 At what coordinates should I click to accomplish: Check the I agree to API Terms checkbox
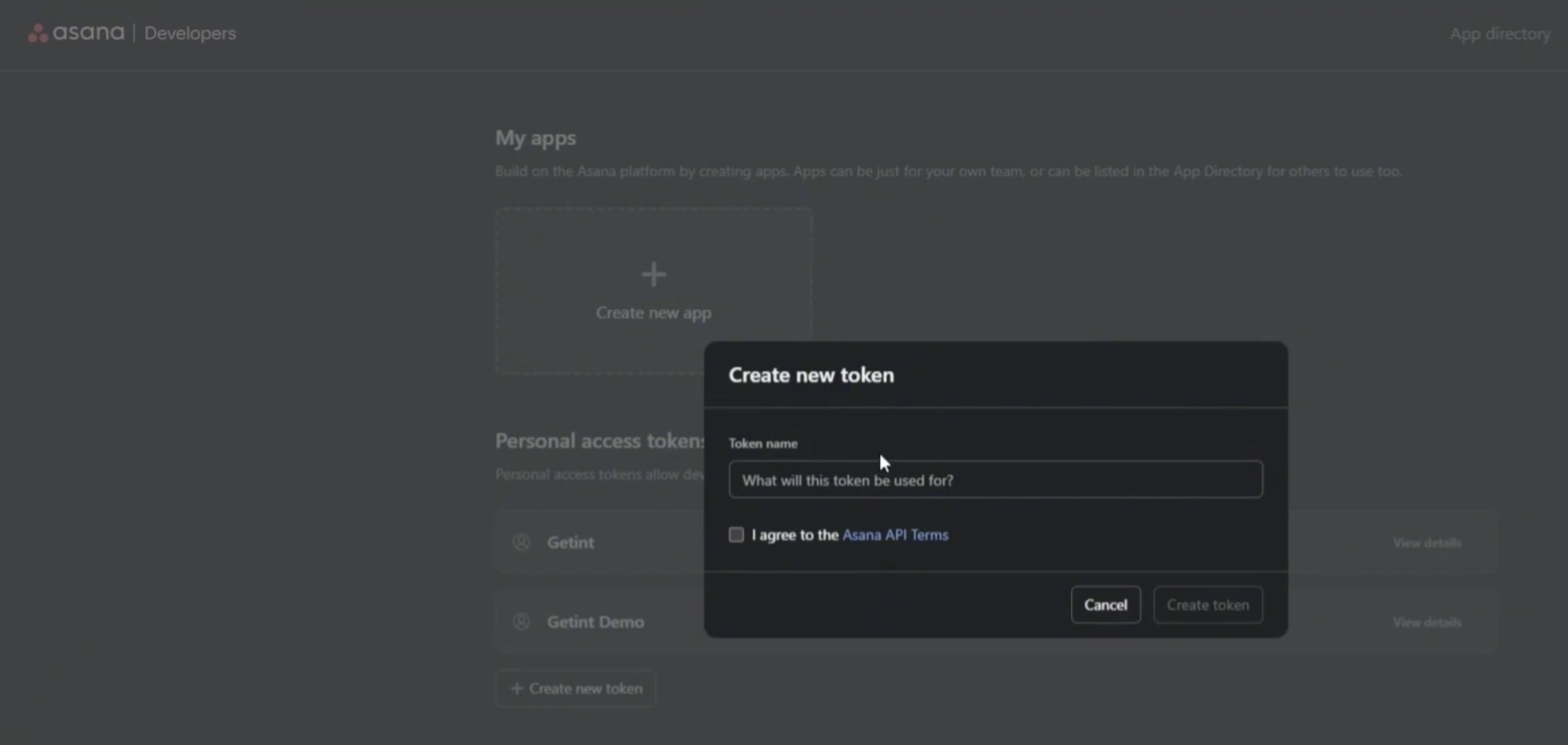point(736,535)
